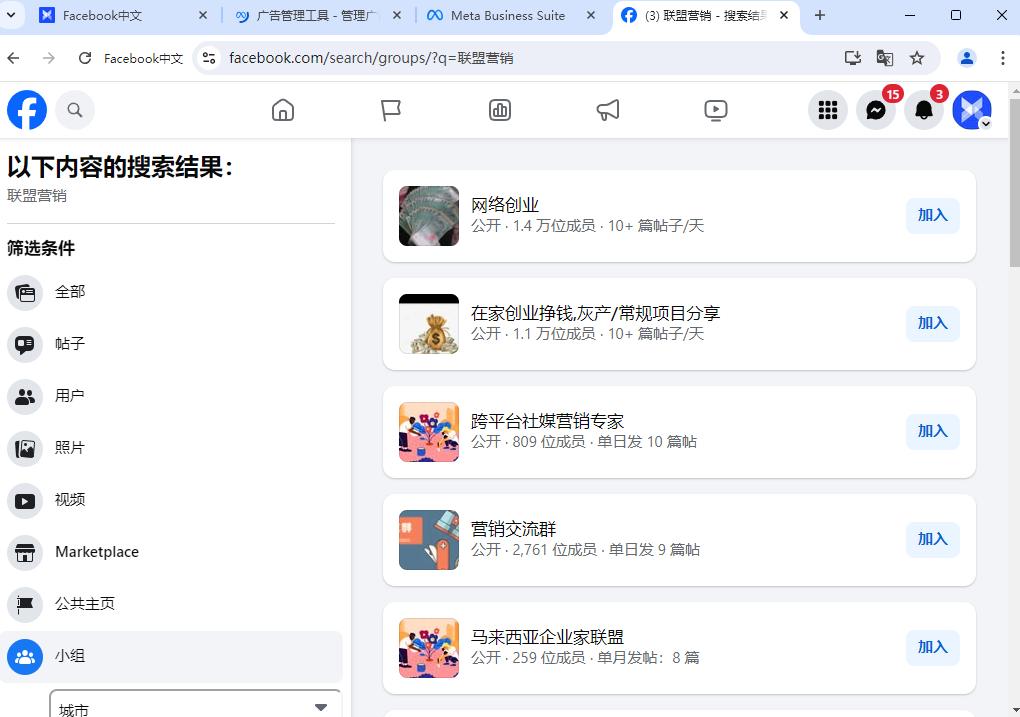Select the 用户 filter
The image size is (1020, 717).
click(x=171, y=396)
